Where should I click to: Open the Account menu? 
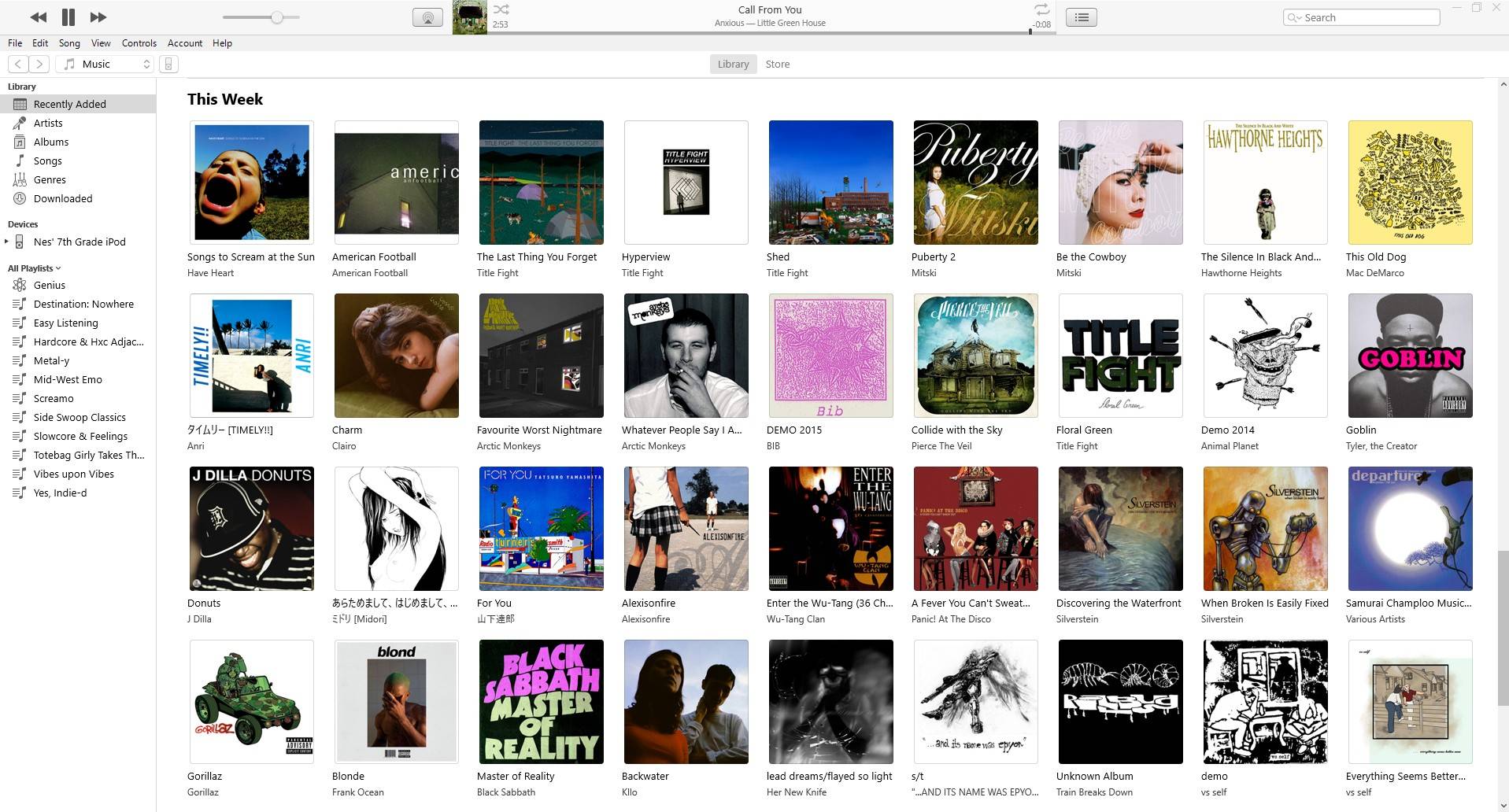185,43
